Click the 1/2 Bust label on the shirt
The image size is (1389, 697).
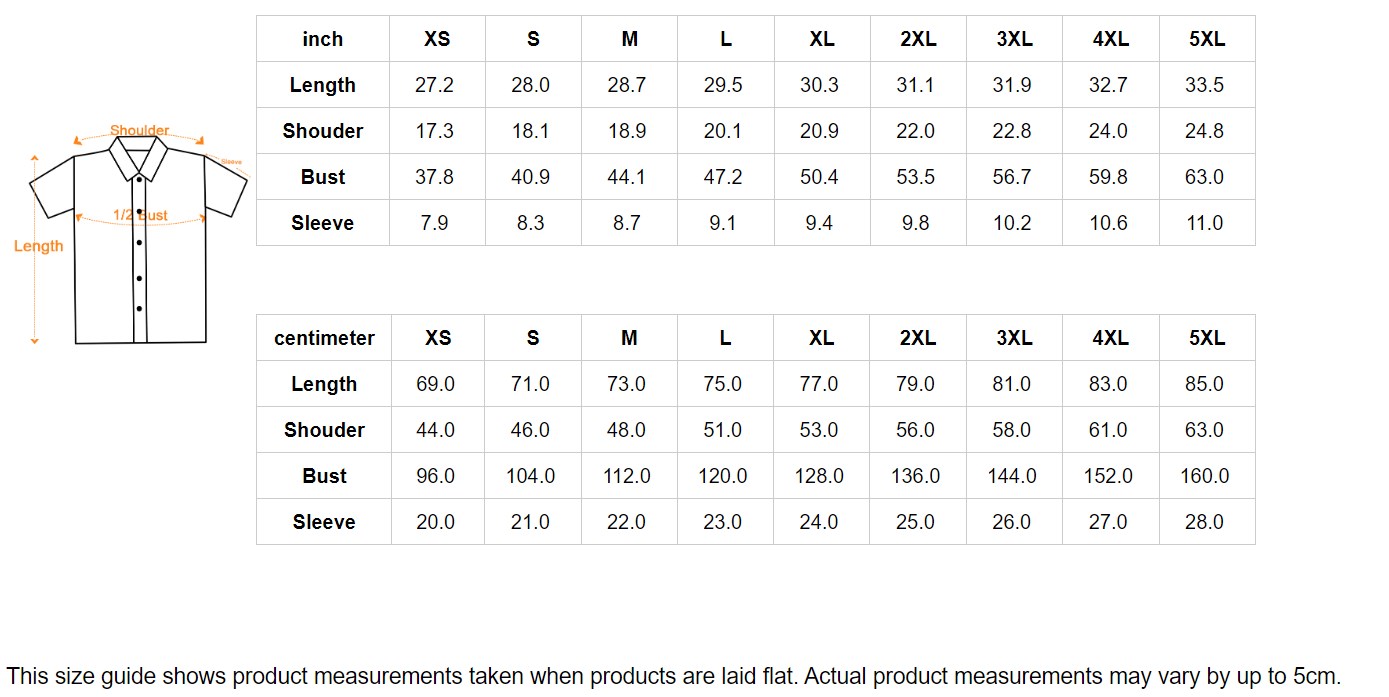[140, 215]
